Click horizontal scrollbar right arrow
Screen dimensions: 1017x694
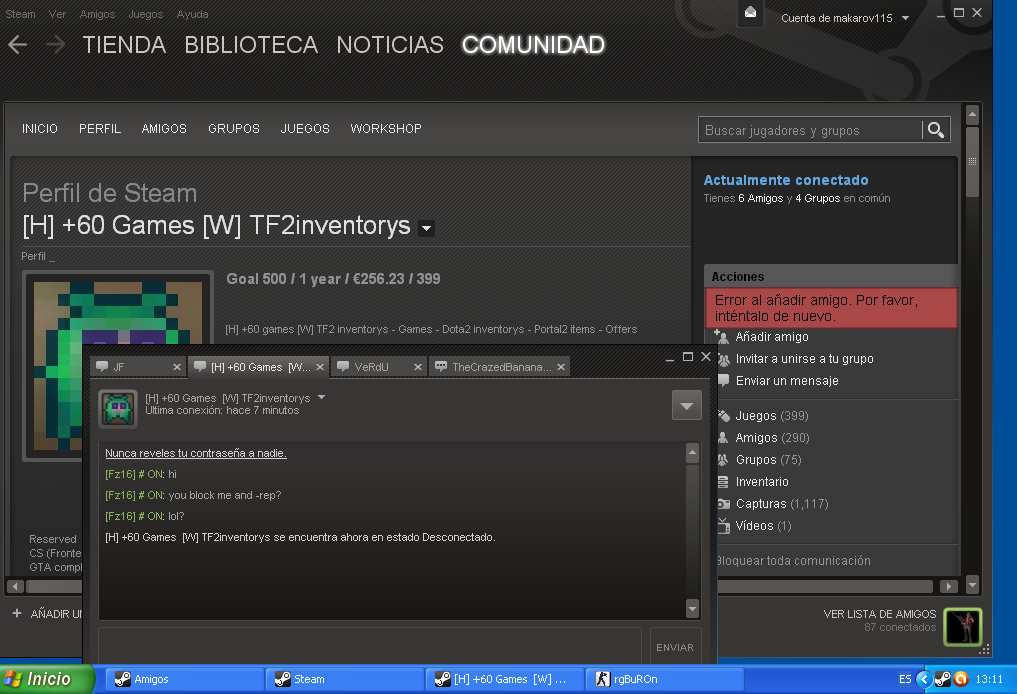pos(948,586)
